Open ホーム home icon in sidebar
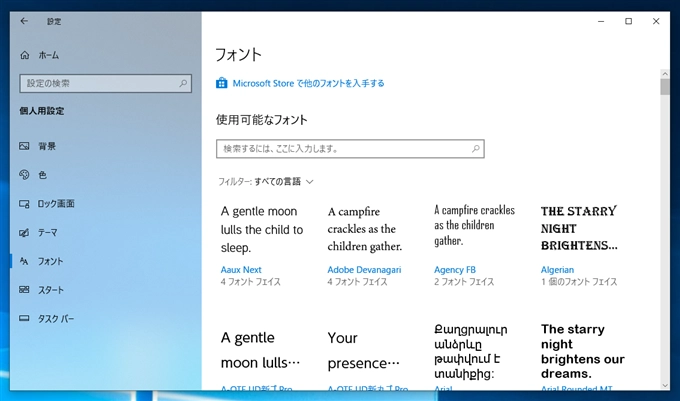Image resolution: width=680 pixels, height=401 pixels. tap(25, 55)
